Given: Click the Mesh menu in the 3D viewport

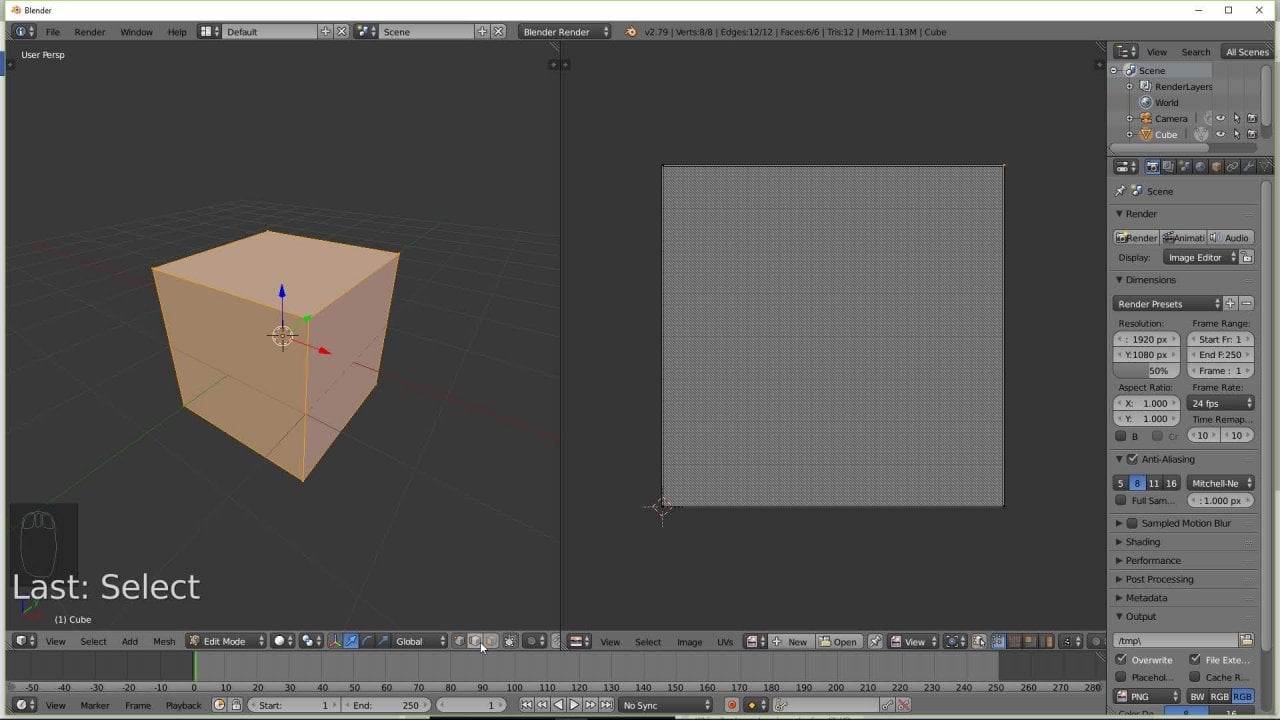Looking at the screenshot, I should tap(163, 641).
